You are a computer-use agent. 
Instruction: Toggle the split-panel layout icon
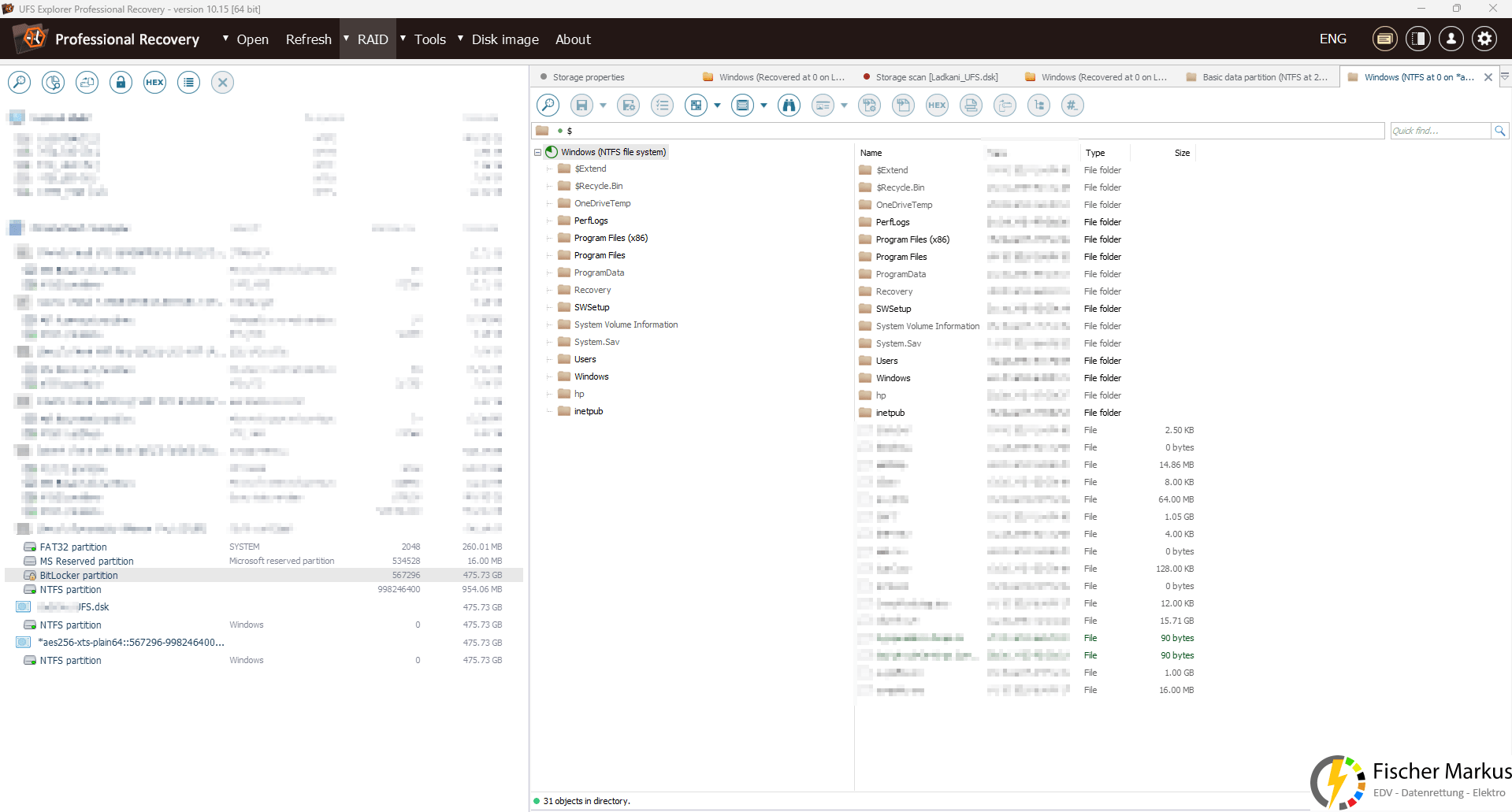(x=1417, y=39)
